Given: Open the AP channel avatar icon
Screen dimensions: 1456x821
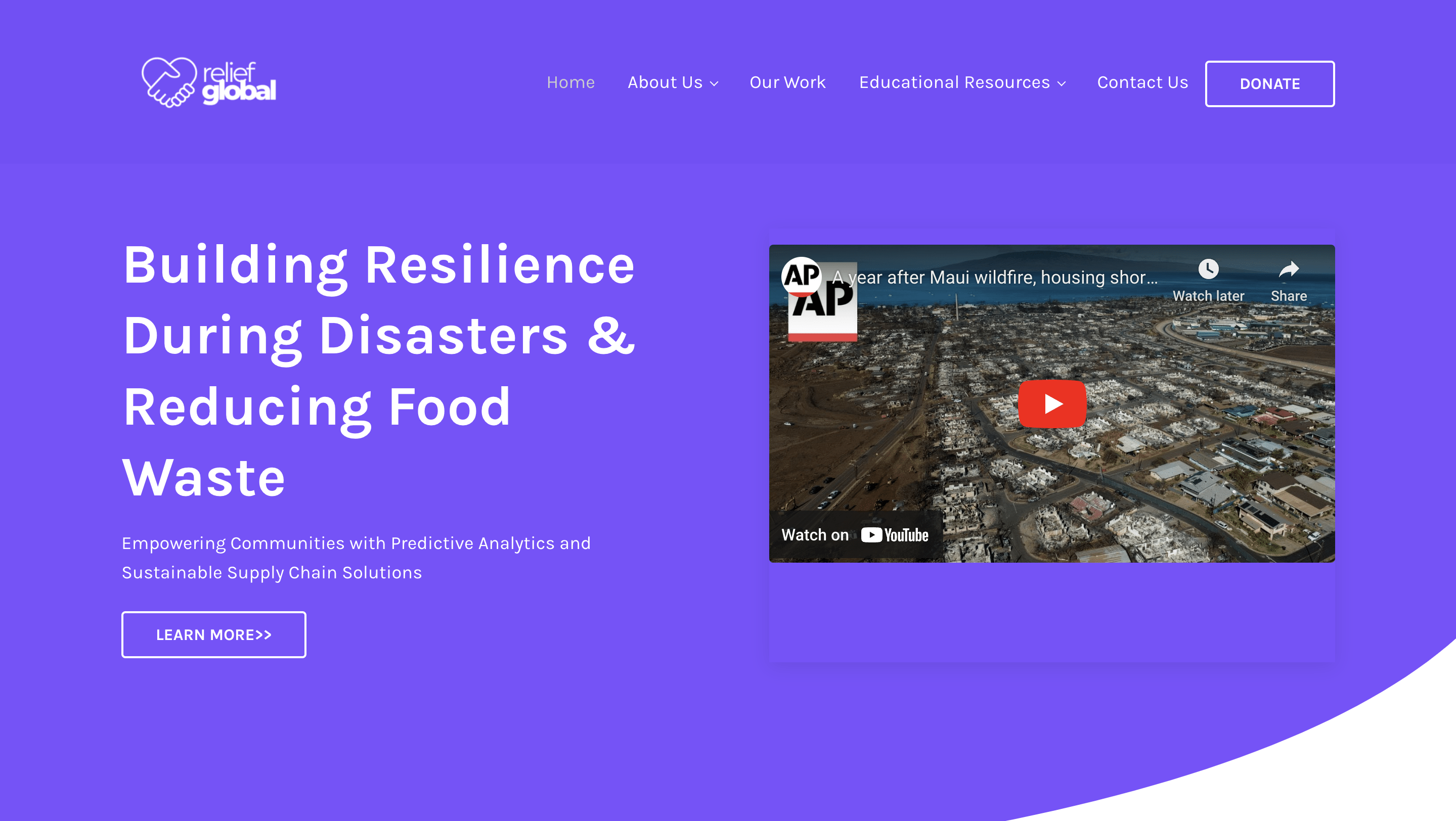Looking at the screenshot, I should pyautogui.click(x=802, y=277).
